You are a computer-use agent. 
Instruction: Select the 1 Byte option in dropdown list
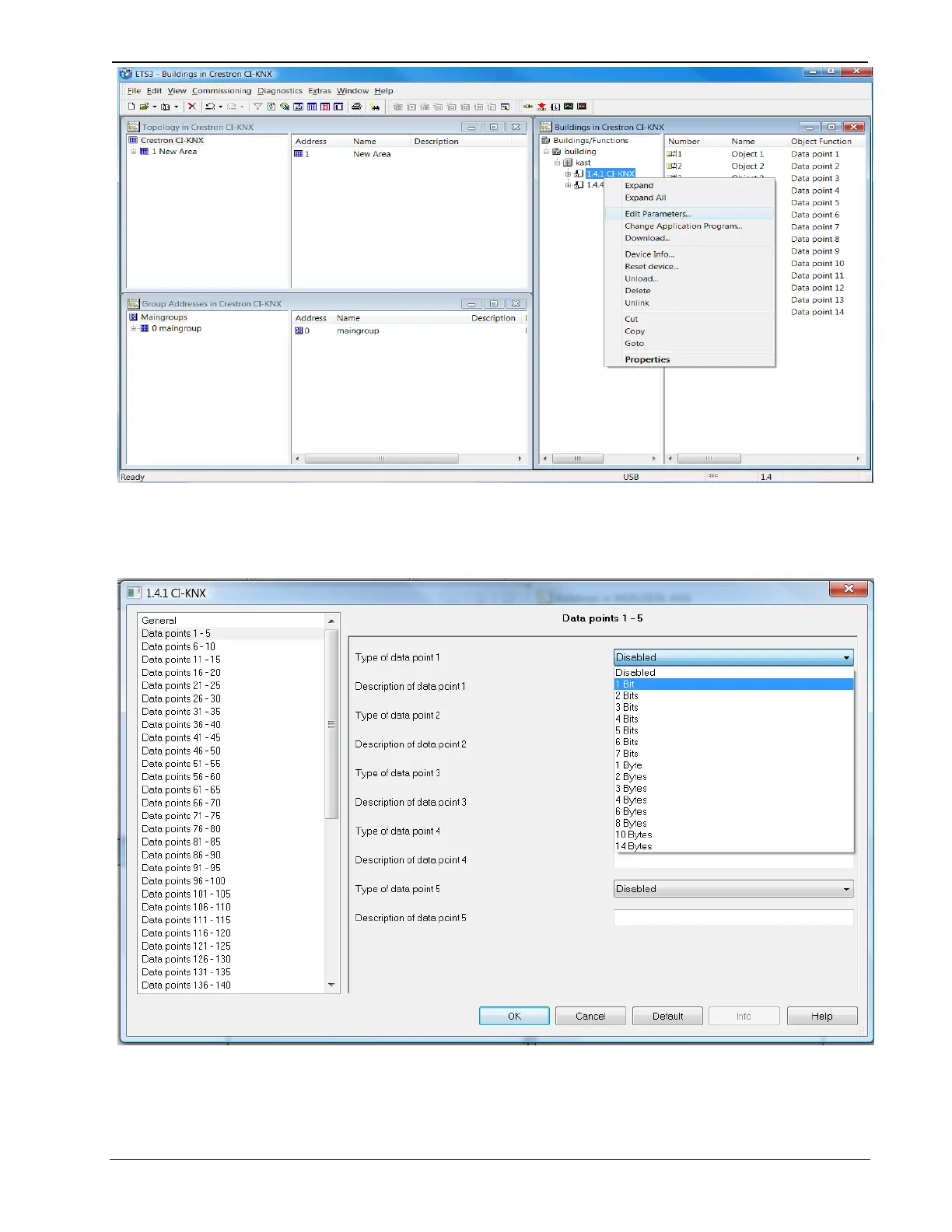pyautogui.click(x=733, y=765)
